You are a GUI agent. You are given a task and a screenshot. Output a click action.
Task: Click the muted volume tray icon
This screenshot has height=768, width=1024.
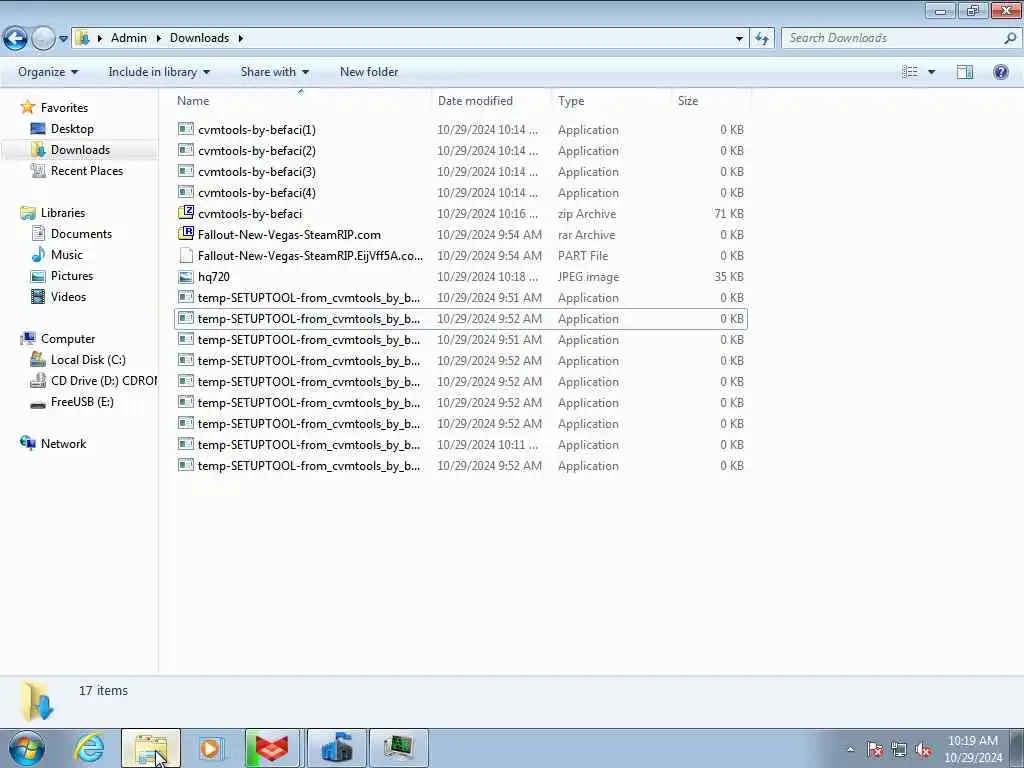923,750
